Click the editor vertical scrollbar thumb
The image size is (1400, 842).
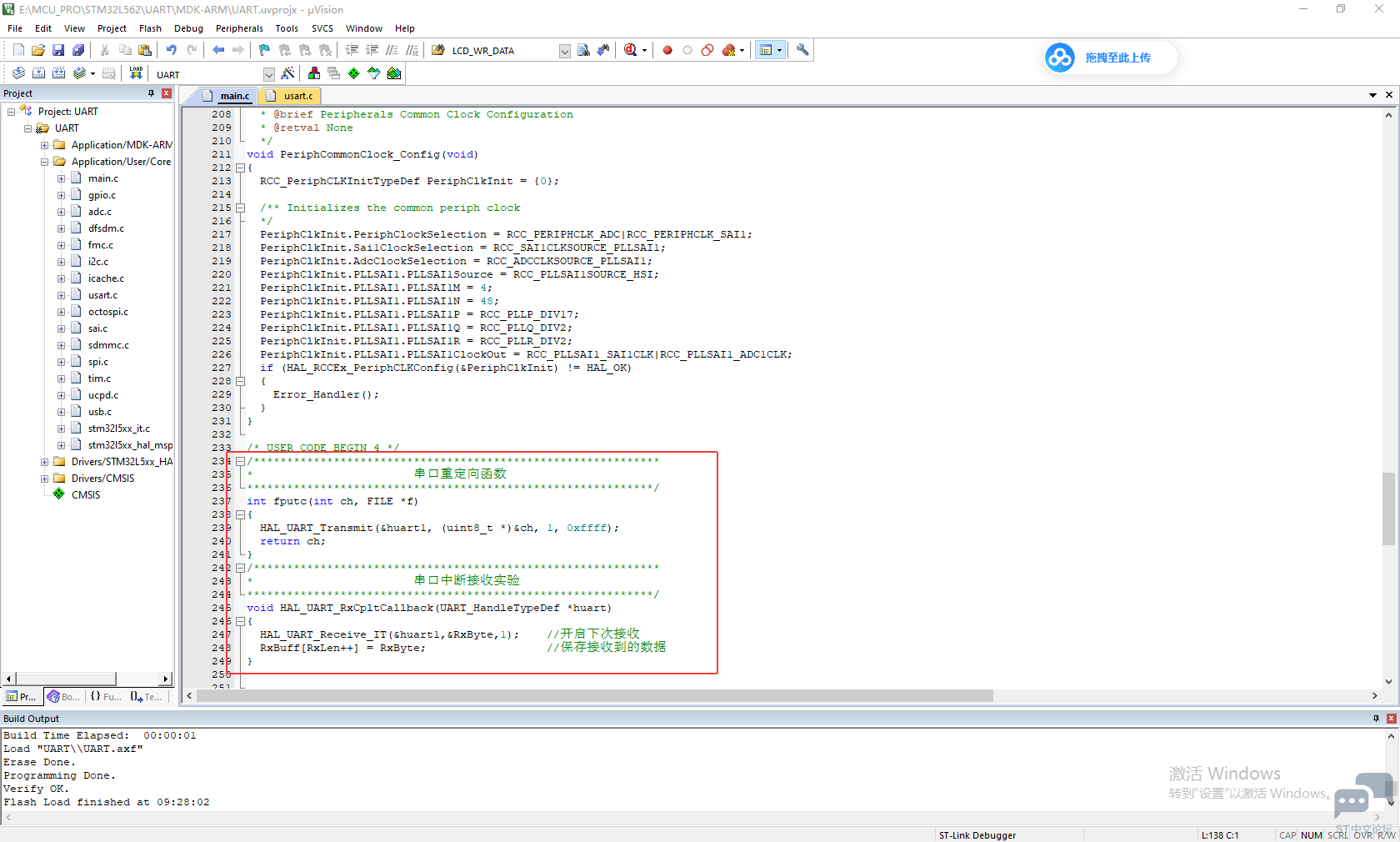pyautogui.click(x=1388, y=509)
